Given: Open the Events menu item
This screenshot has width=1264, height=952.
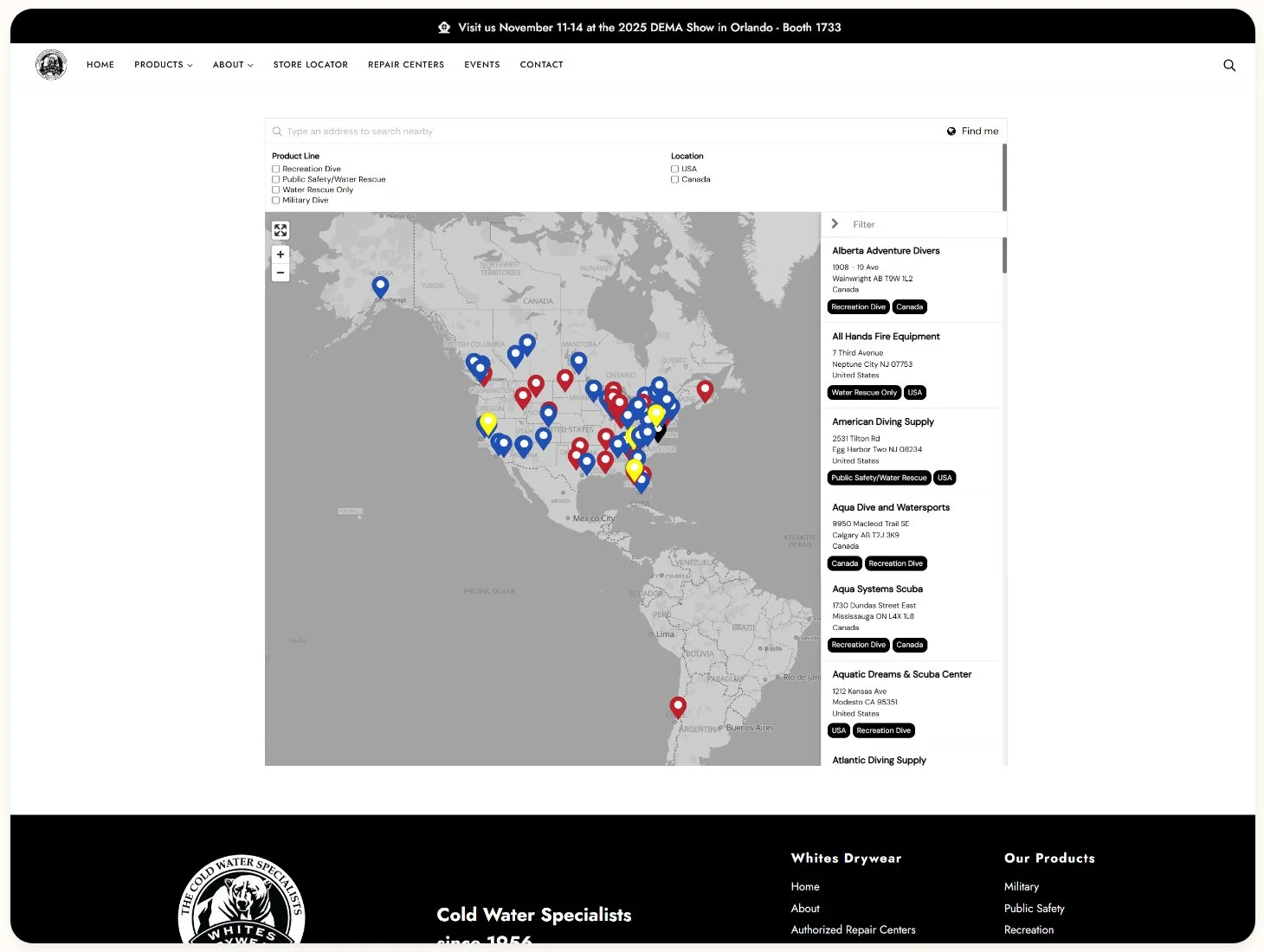Looking at the screenshot, I should [482, 65].
